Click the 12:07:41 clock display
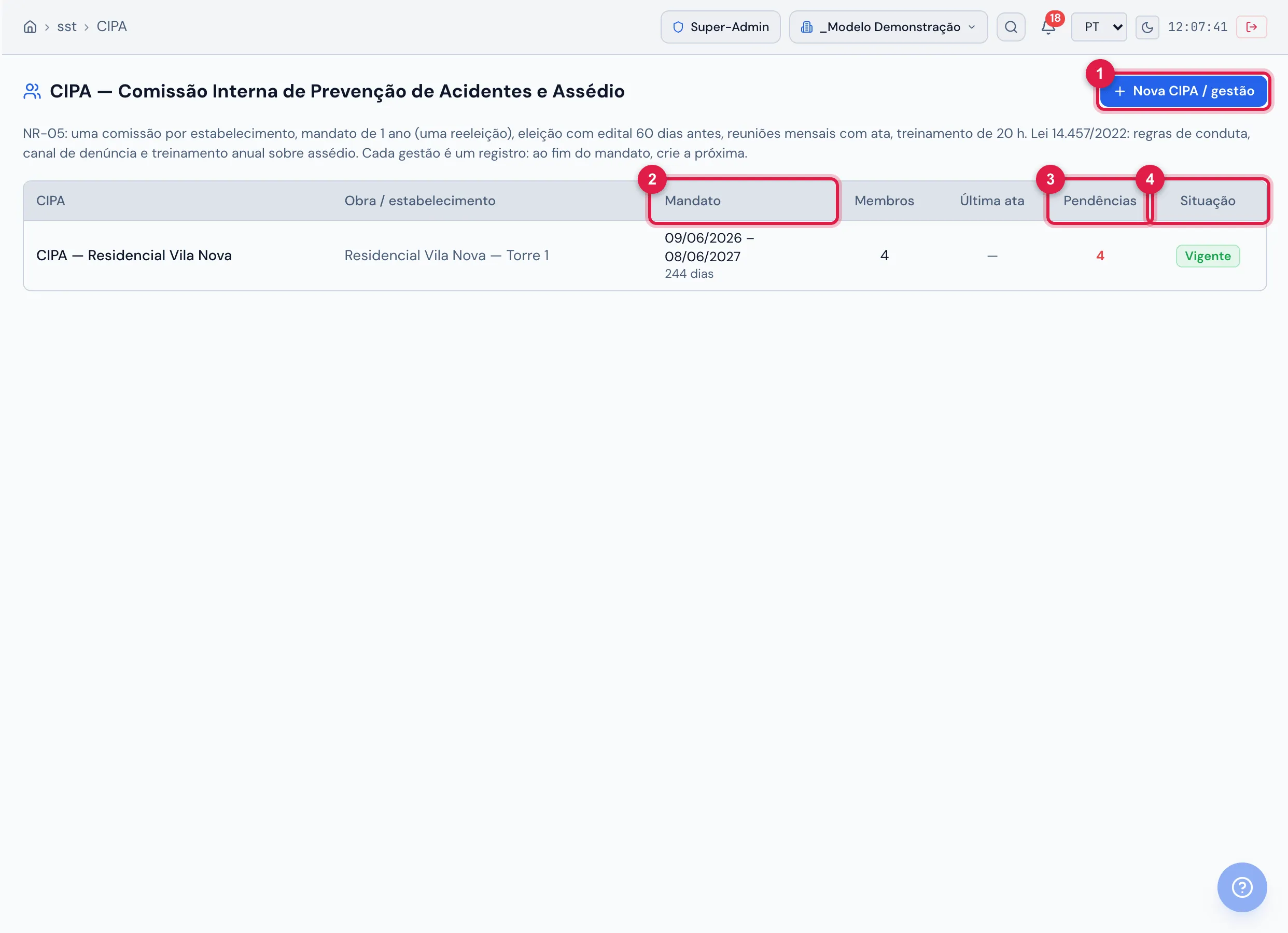 (x=1197, y=26)
